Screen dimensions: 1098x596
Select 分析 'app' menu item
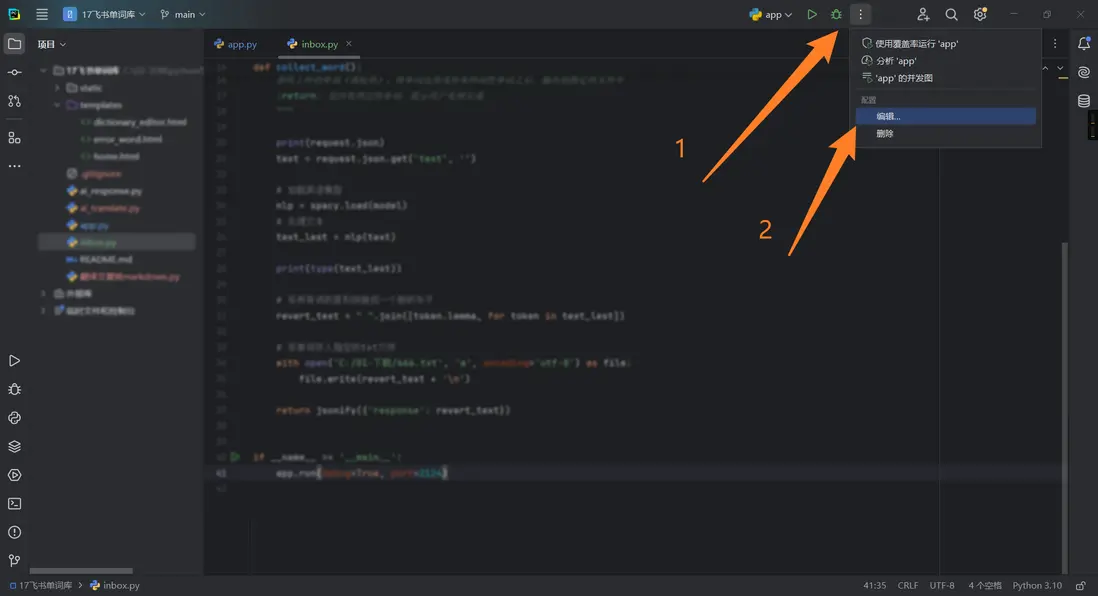pos(945,61)
